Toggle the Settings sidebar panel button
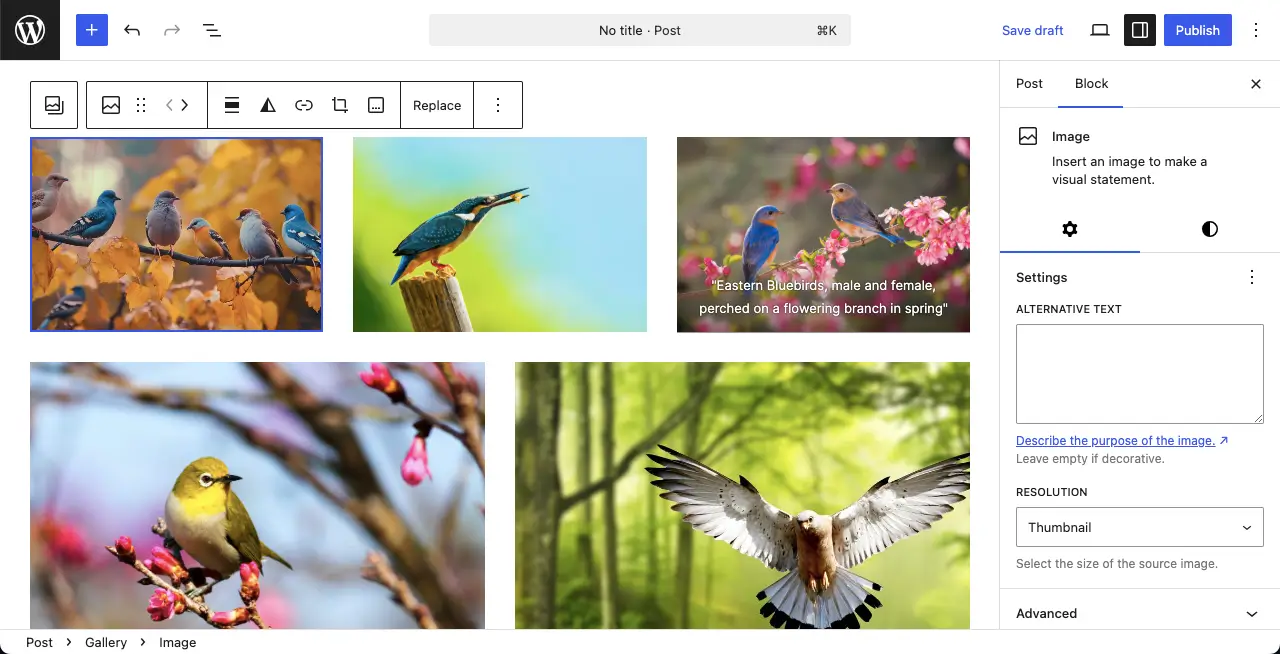Screen dimensions: 1280x654 pyautogui.click(x=1139, y=30)
